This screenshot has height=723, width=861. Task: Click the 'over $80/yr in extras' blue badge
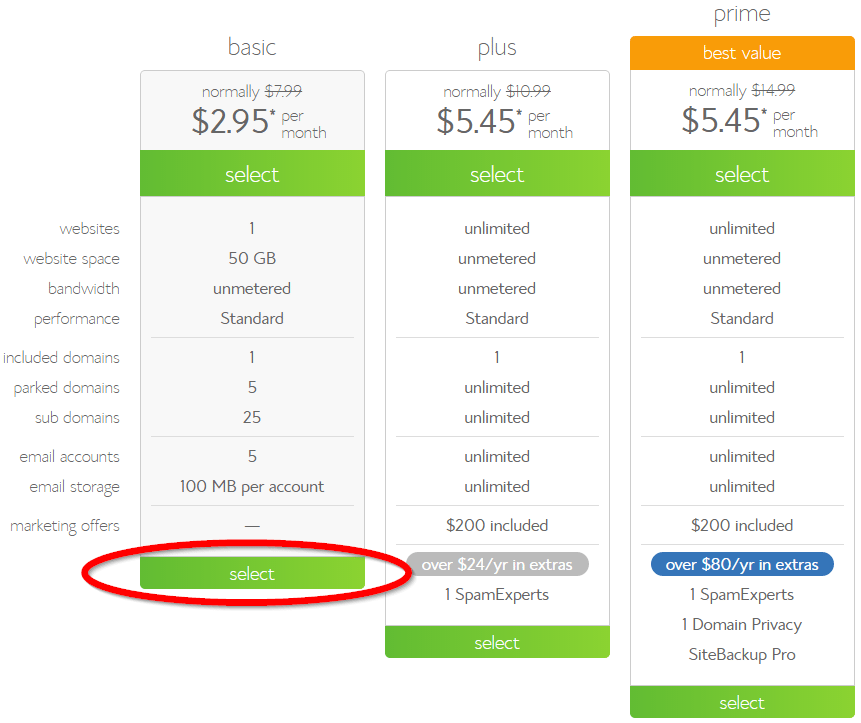[742, 564]
